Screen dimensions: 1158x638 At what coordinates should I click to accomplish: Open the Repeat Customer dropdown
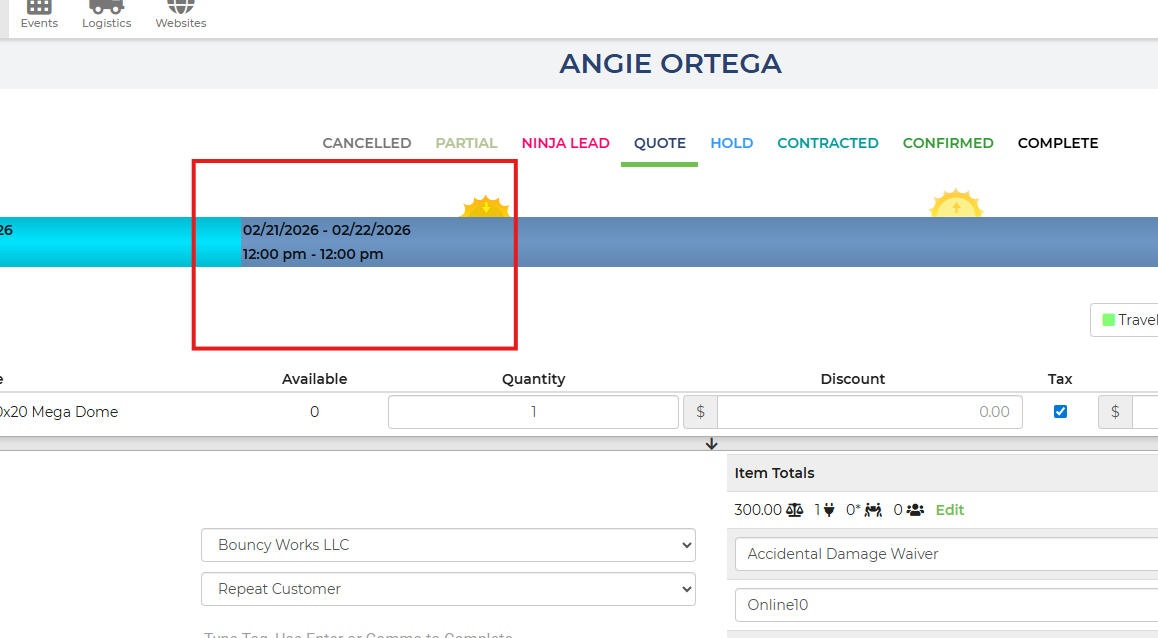[x=448, y=589]
